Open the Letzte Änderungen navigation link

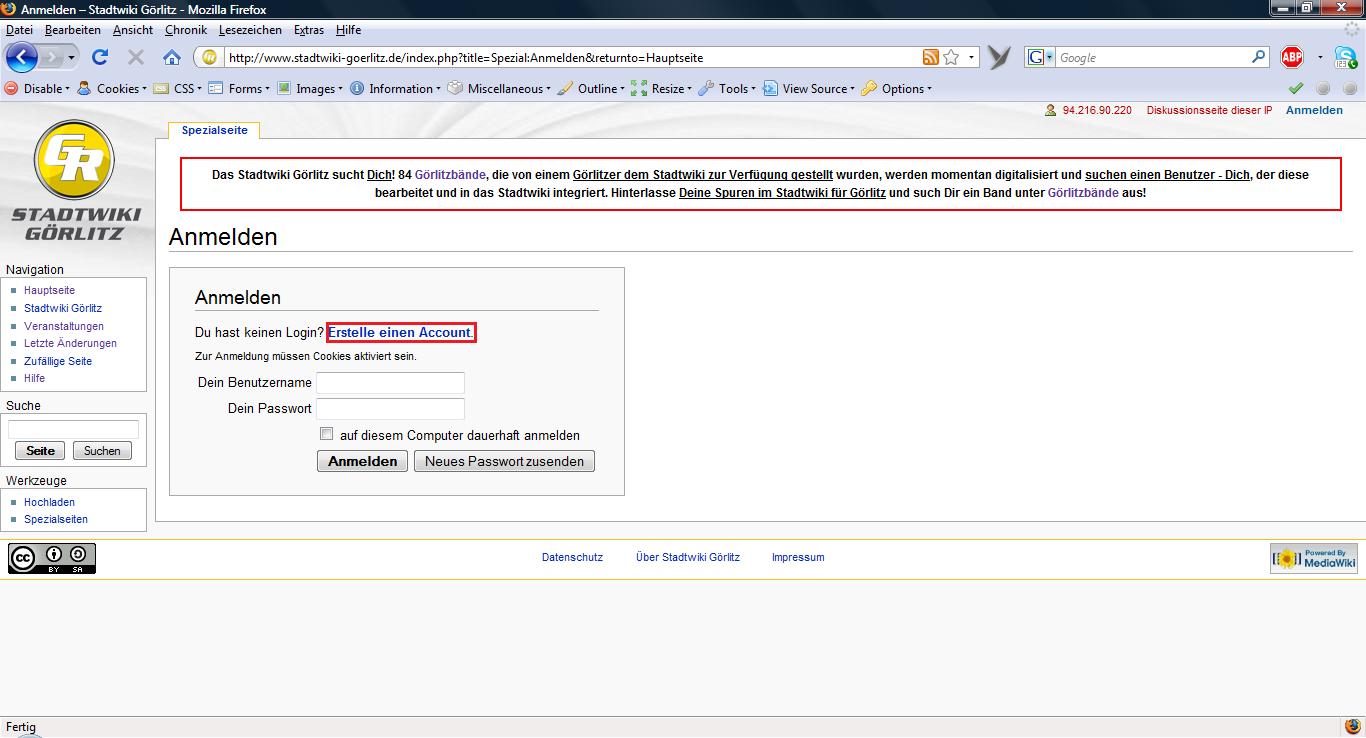pyautogui.click(x=70, y=343)
